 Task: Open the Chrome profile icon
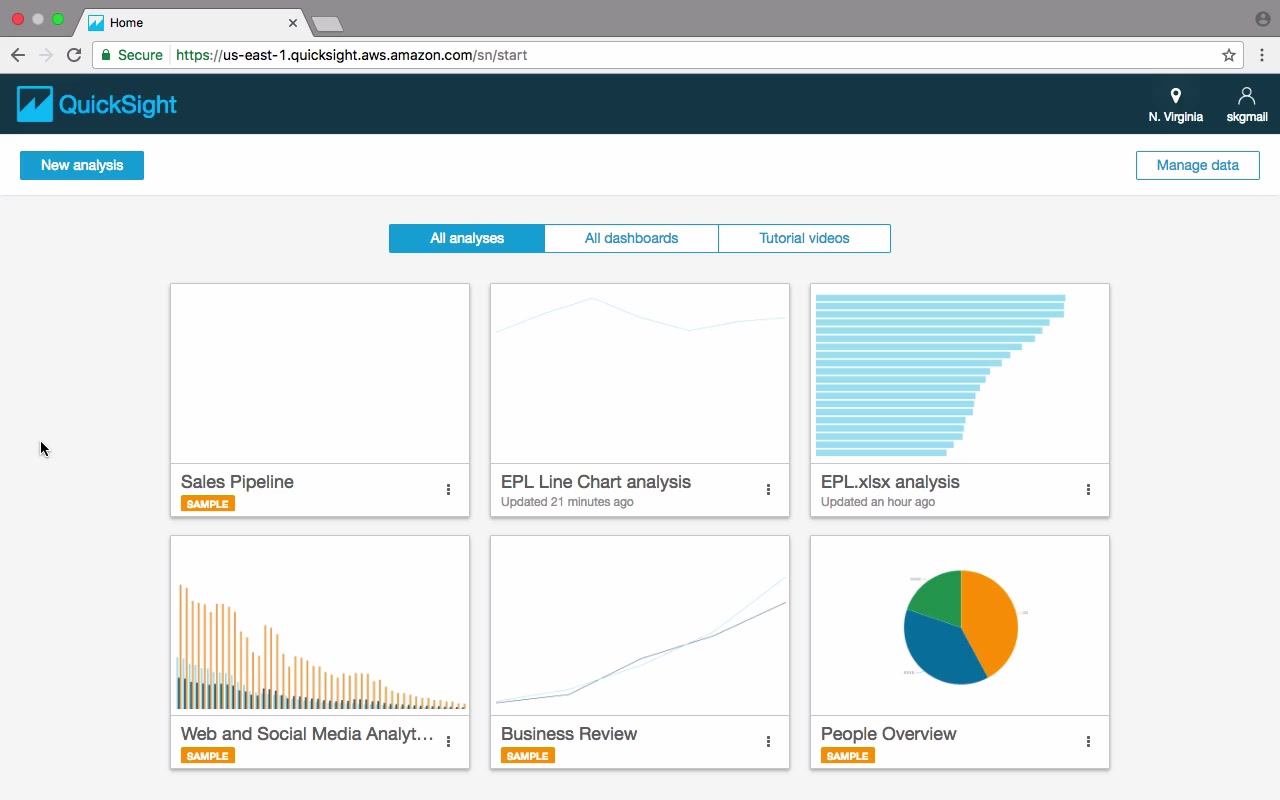point(1263,19)
